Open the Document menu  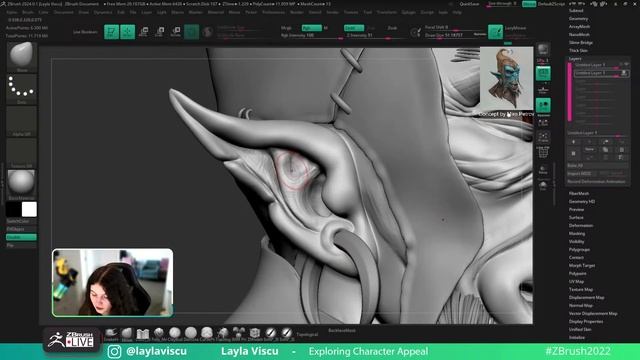[x=64, y=12]
